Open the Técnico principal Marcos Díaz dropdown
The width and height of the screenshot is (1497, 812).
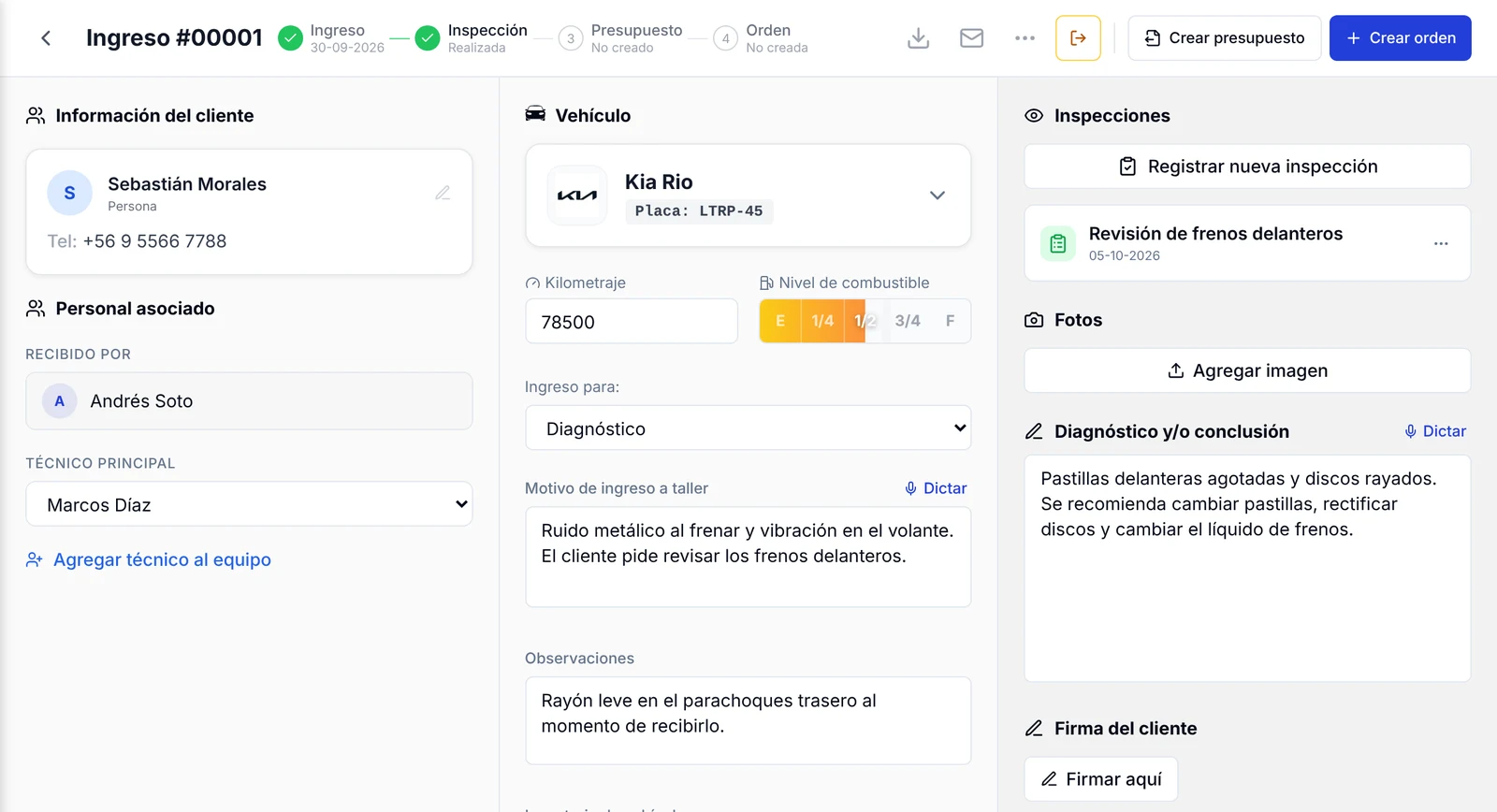point(249,504)
